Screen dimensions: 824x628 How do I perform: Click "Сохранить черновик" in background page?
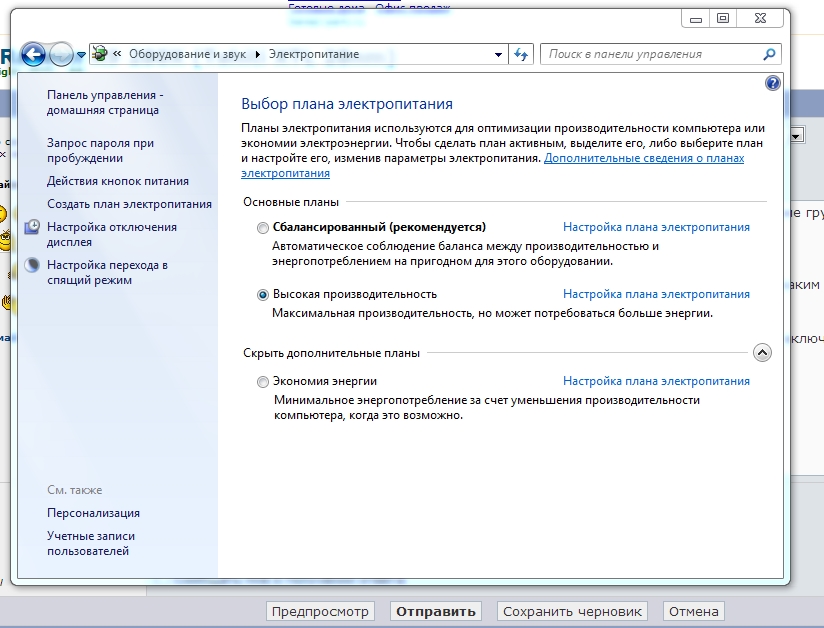click(572, 612)
